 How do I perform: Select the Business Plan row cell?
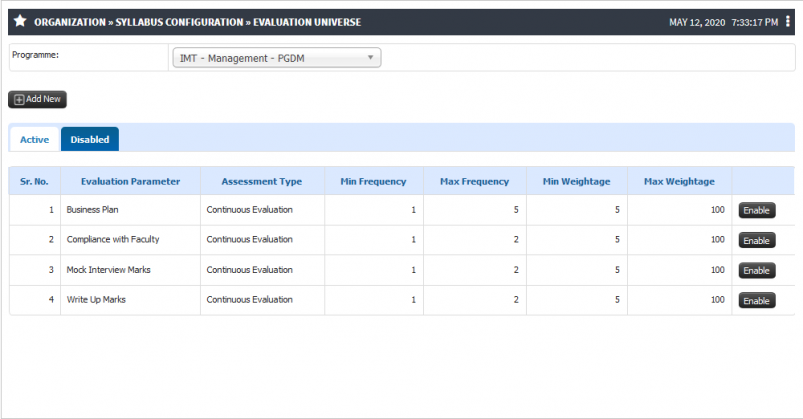click(92, 210)
